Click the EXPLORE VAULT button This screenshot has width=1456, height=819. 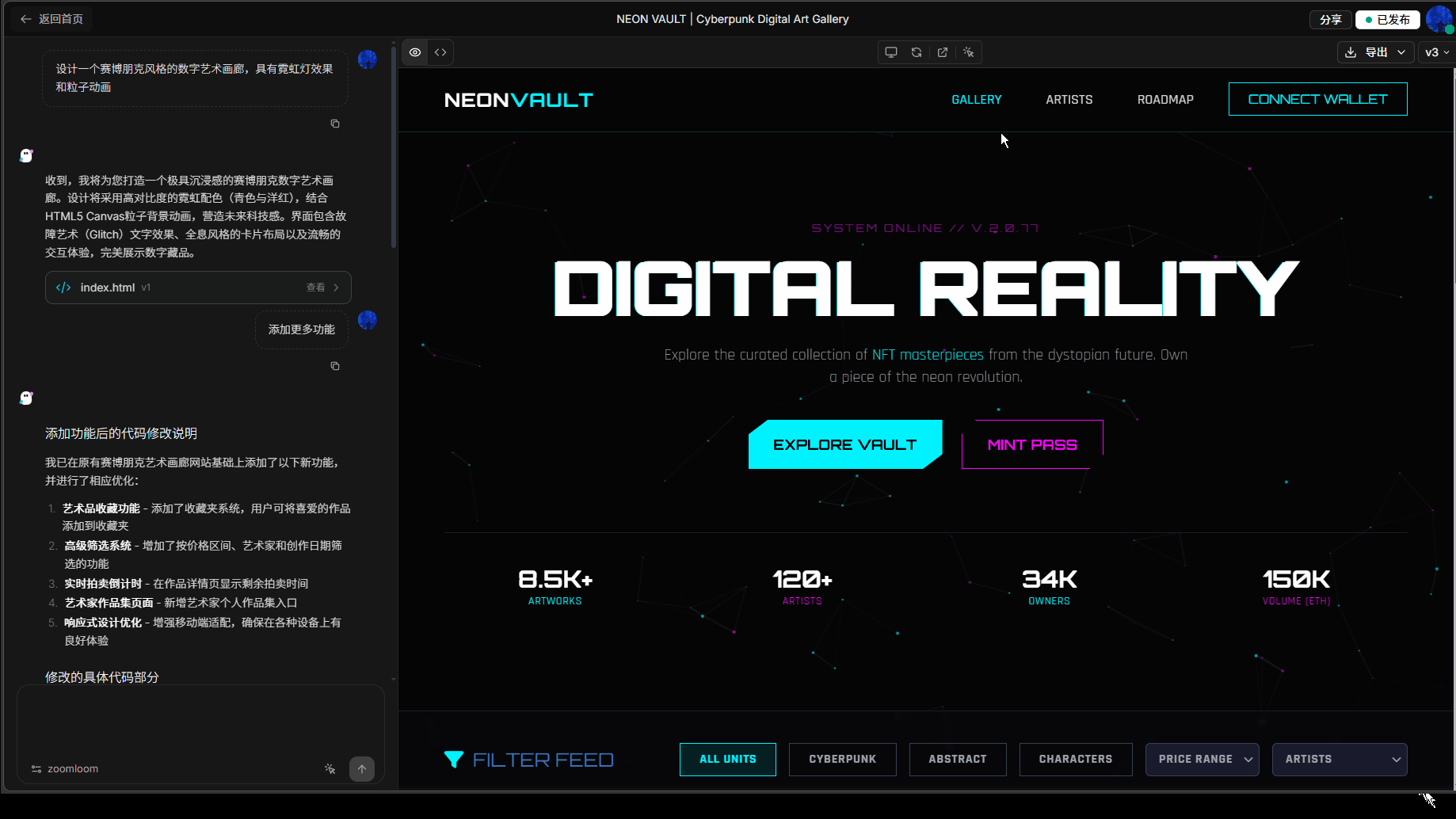[844, 445]
